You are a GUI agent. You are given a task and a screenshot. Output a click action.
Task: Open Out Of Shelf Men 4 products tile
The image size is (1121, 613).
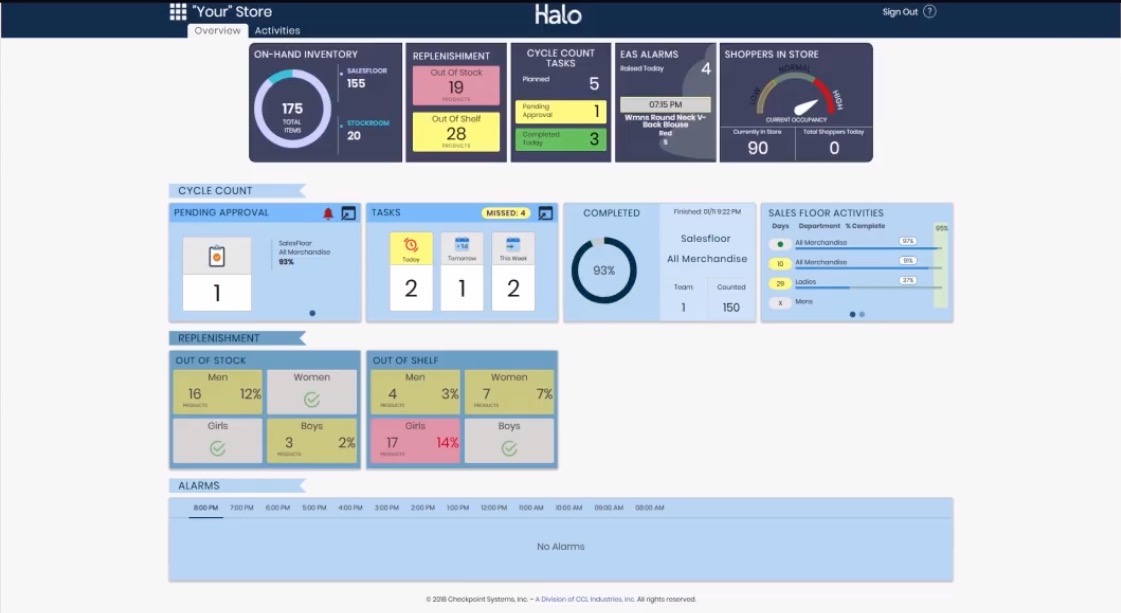pos(415,391)
